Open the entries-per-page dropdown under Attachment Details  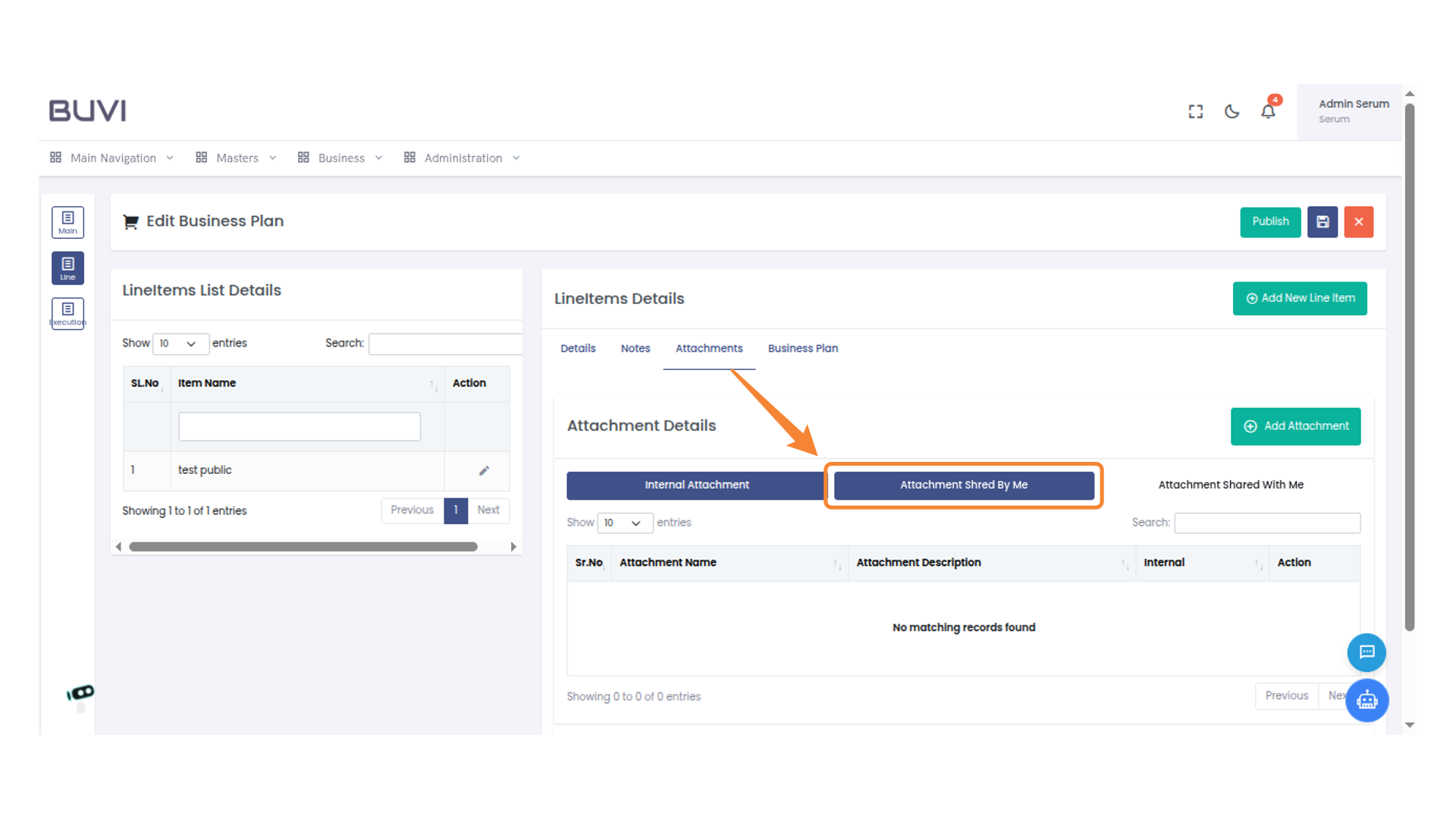[x=625, y=522]
